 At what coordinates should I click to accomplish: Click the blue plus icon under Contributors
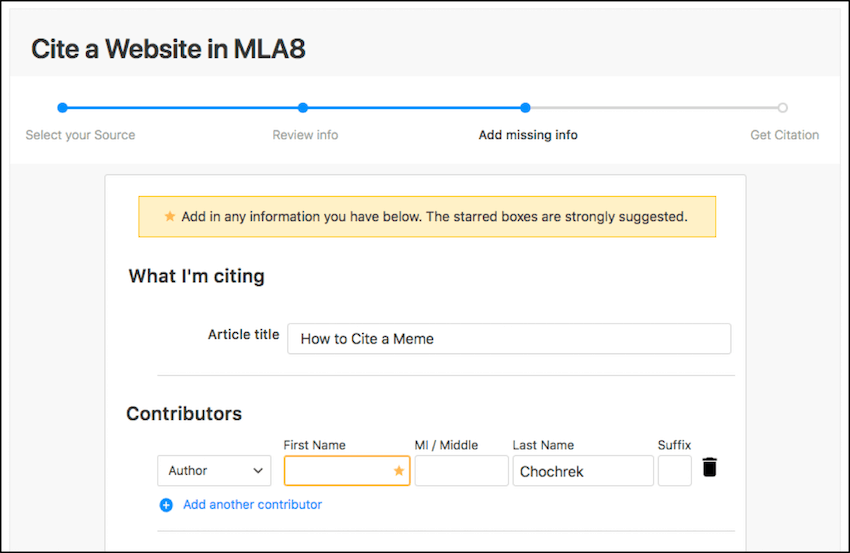pos(166,505)
